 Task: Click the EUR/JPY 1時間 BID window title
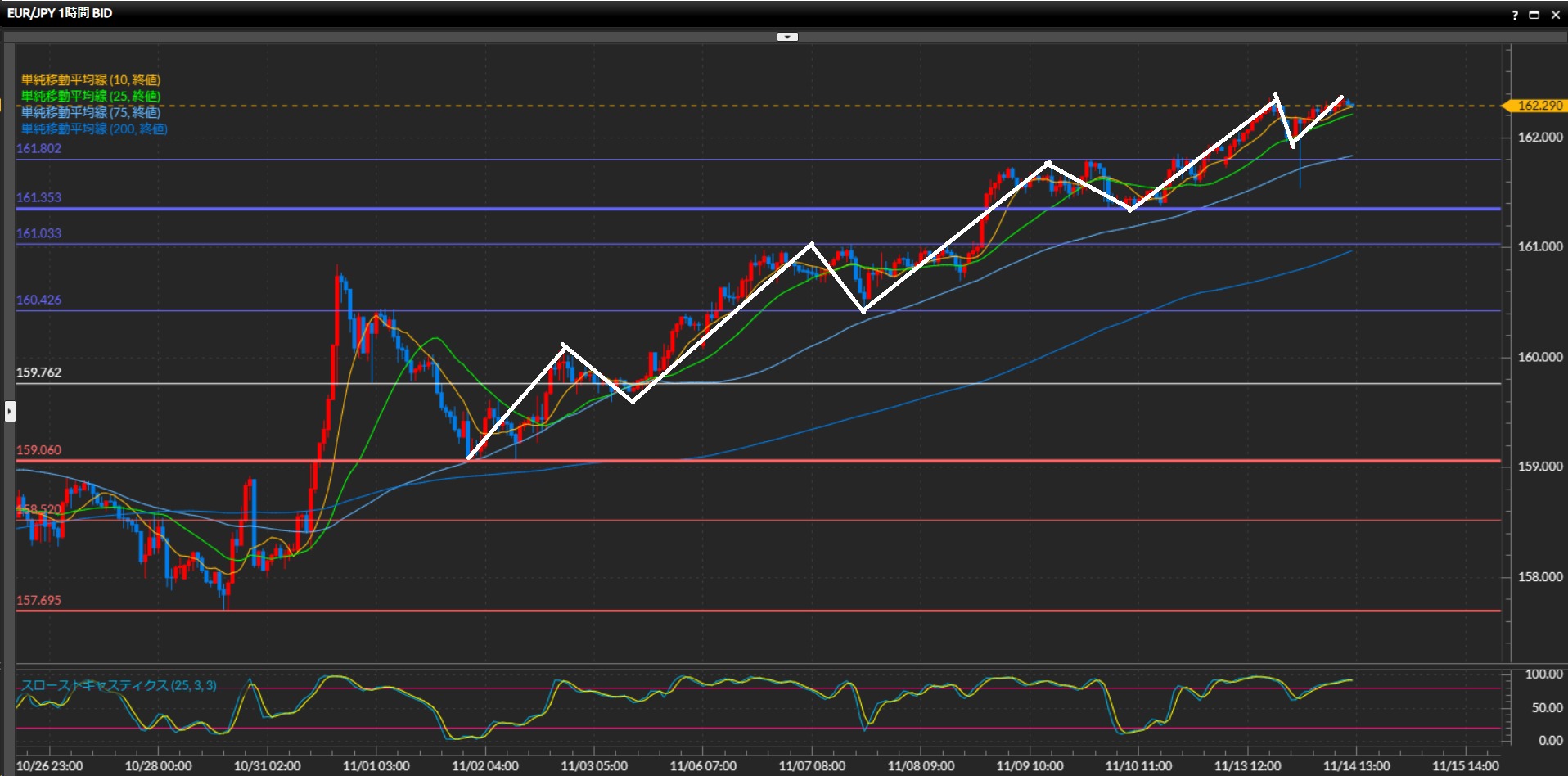60,13
